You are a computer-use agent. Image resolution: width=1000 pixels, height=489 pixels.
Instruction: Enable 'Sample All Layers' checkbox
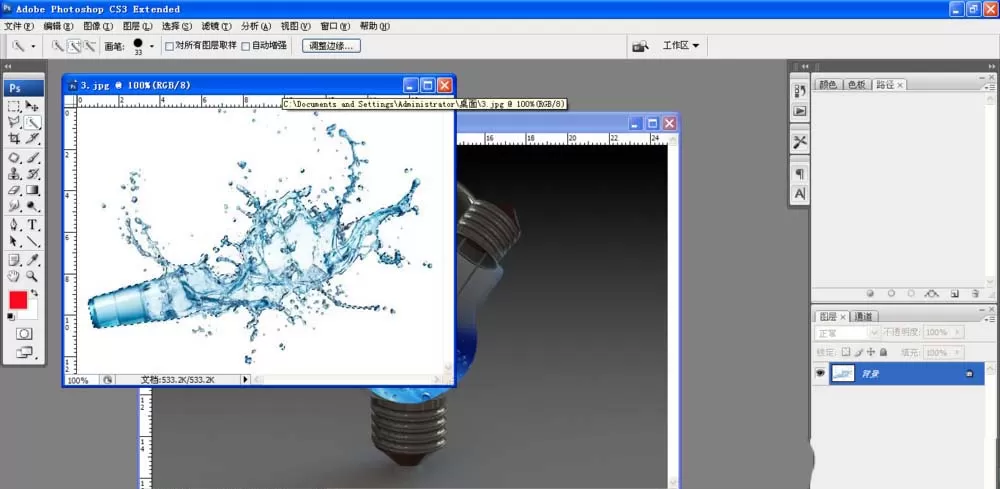pyautogui.click(x=169, y=46)
